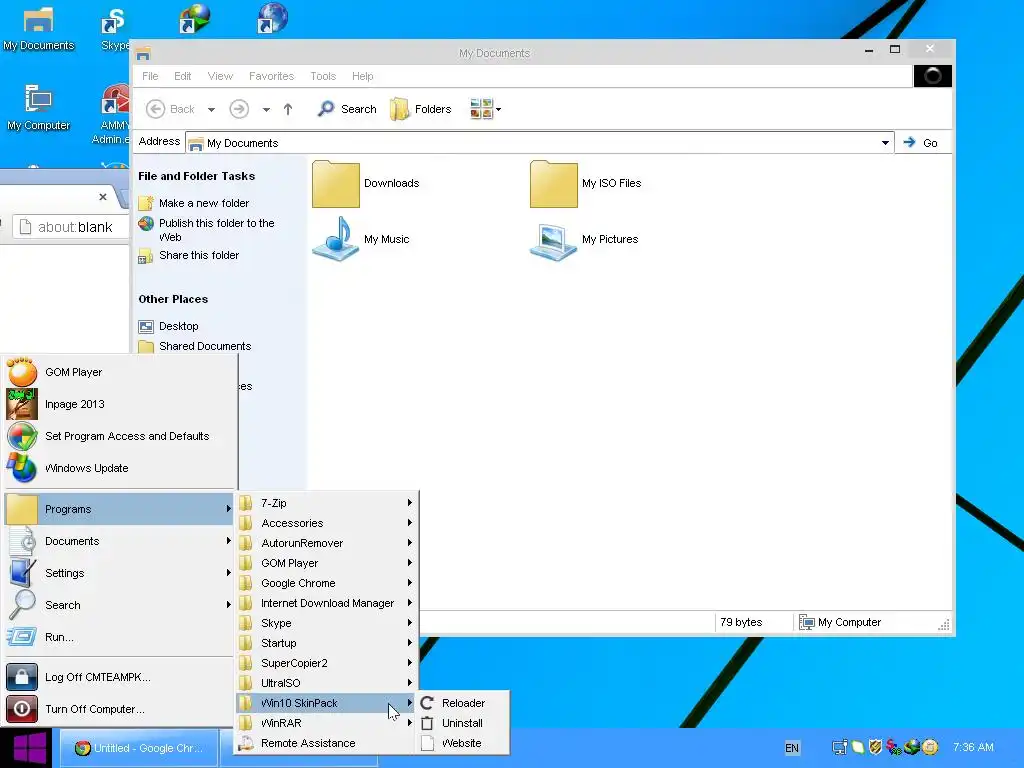1024x768 pixels.
Task: Expand the GOM Player program folder
Action: [326, 563]
